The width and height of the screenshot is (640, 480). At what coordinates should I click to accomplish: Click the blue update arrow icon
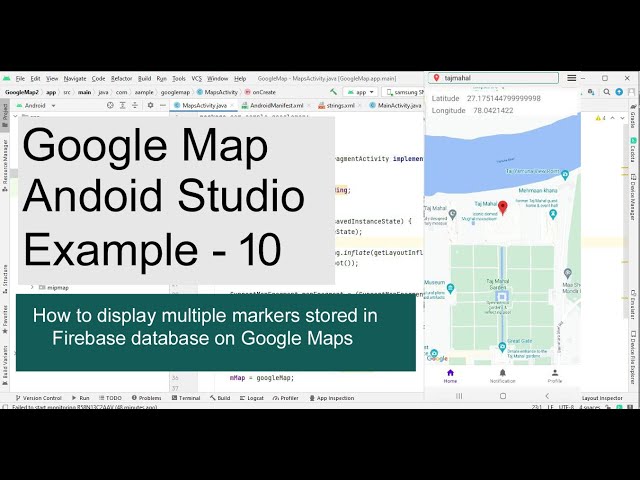click(x=619, y=92)
